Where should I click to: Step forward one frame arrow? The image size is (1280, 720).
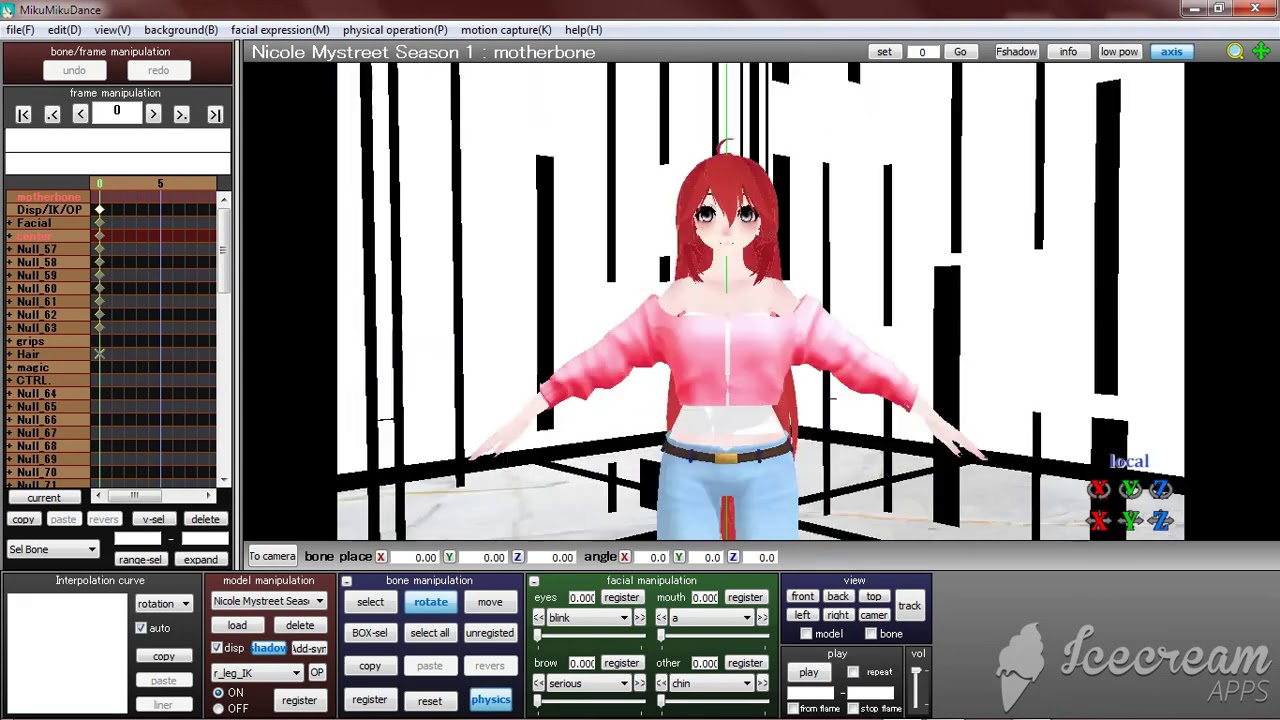(153, 115)
